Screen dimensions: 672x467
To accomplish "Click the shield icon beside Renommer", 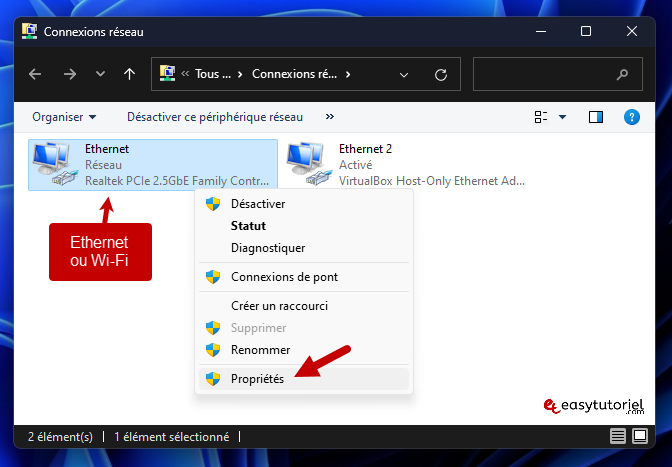I will pos(213,350).
